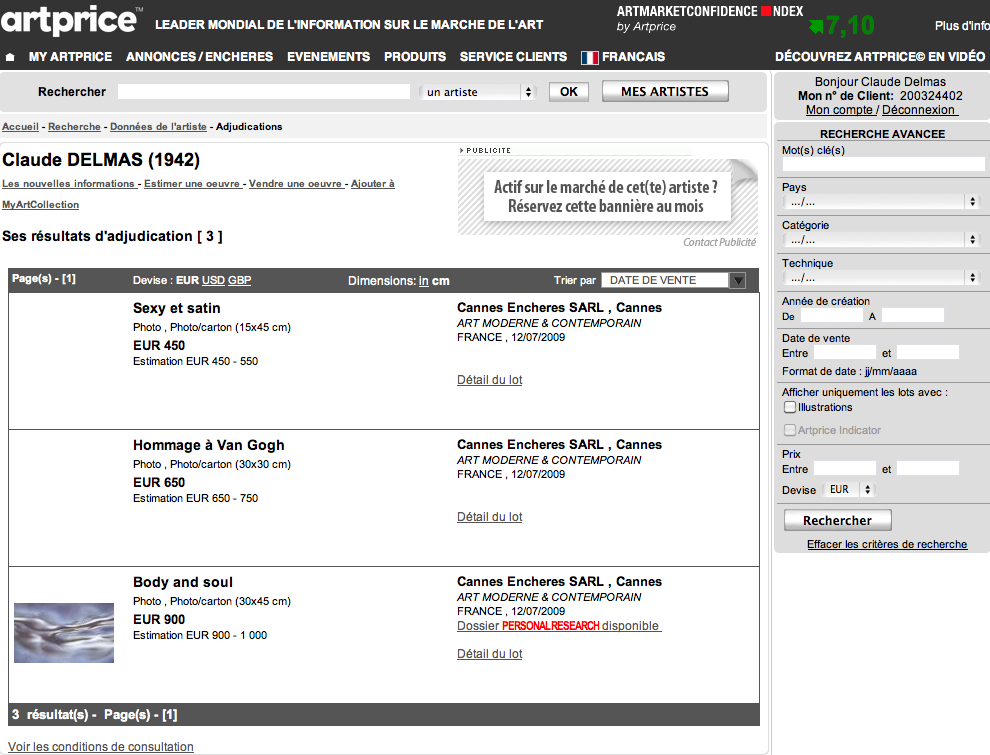This screenshot has height=755, width=990.
Task: Focus Prix 'Entre' field
Action: (845, 468)
